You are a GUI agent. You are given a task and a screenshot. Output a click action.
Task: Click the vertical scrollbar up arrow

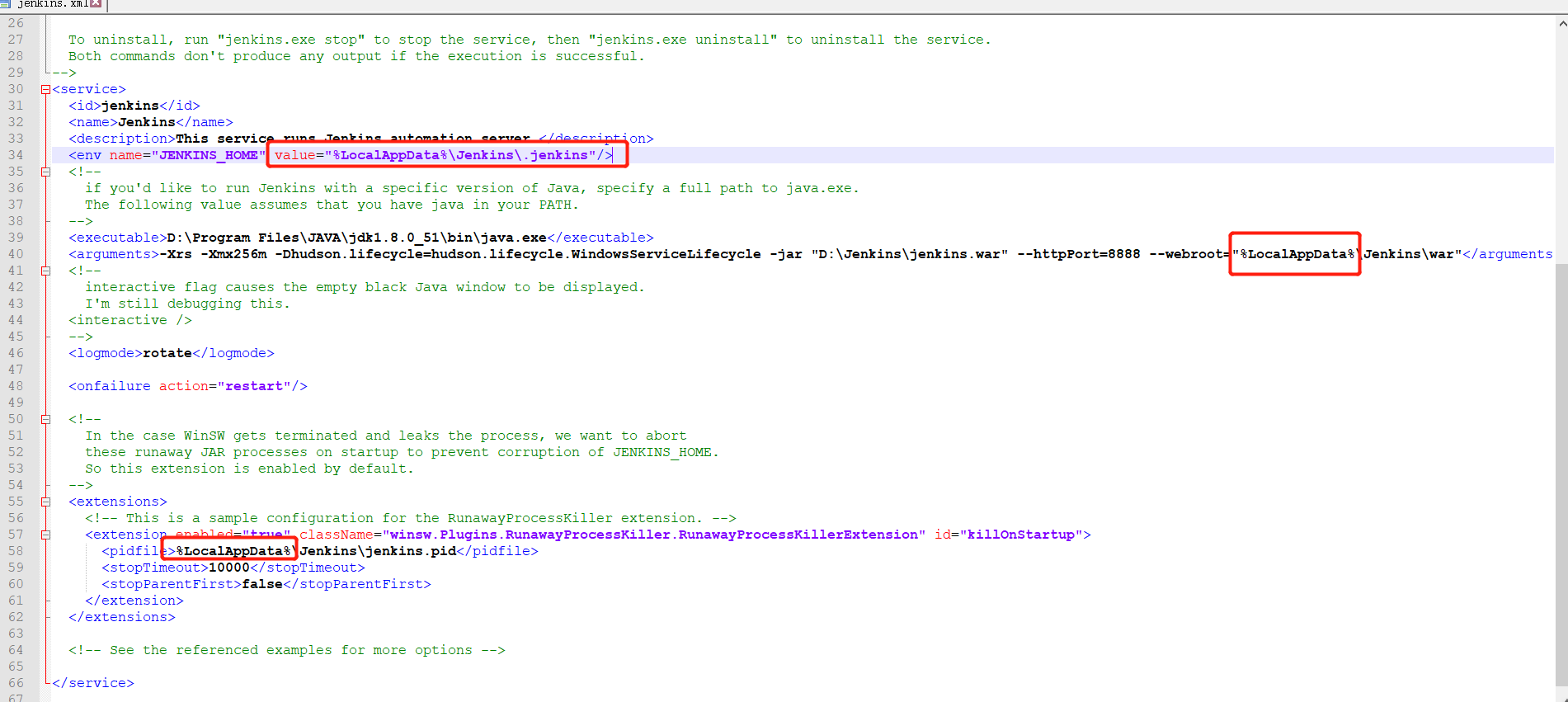[1561, 23]
